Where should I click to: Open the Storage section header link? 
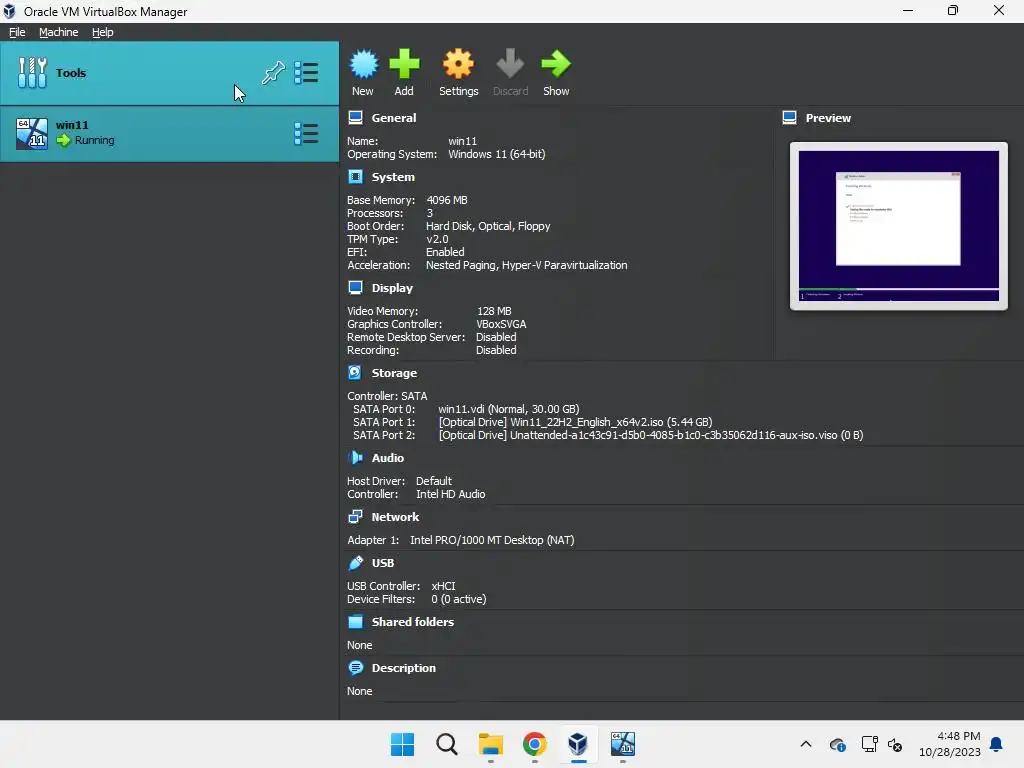coord(394,372)
